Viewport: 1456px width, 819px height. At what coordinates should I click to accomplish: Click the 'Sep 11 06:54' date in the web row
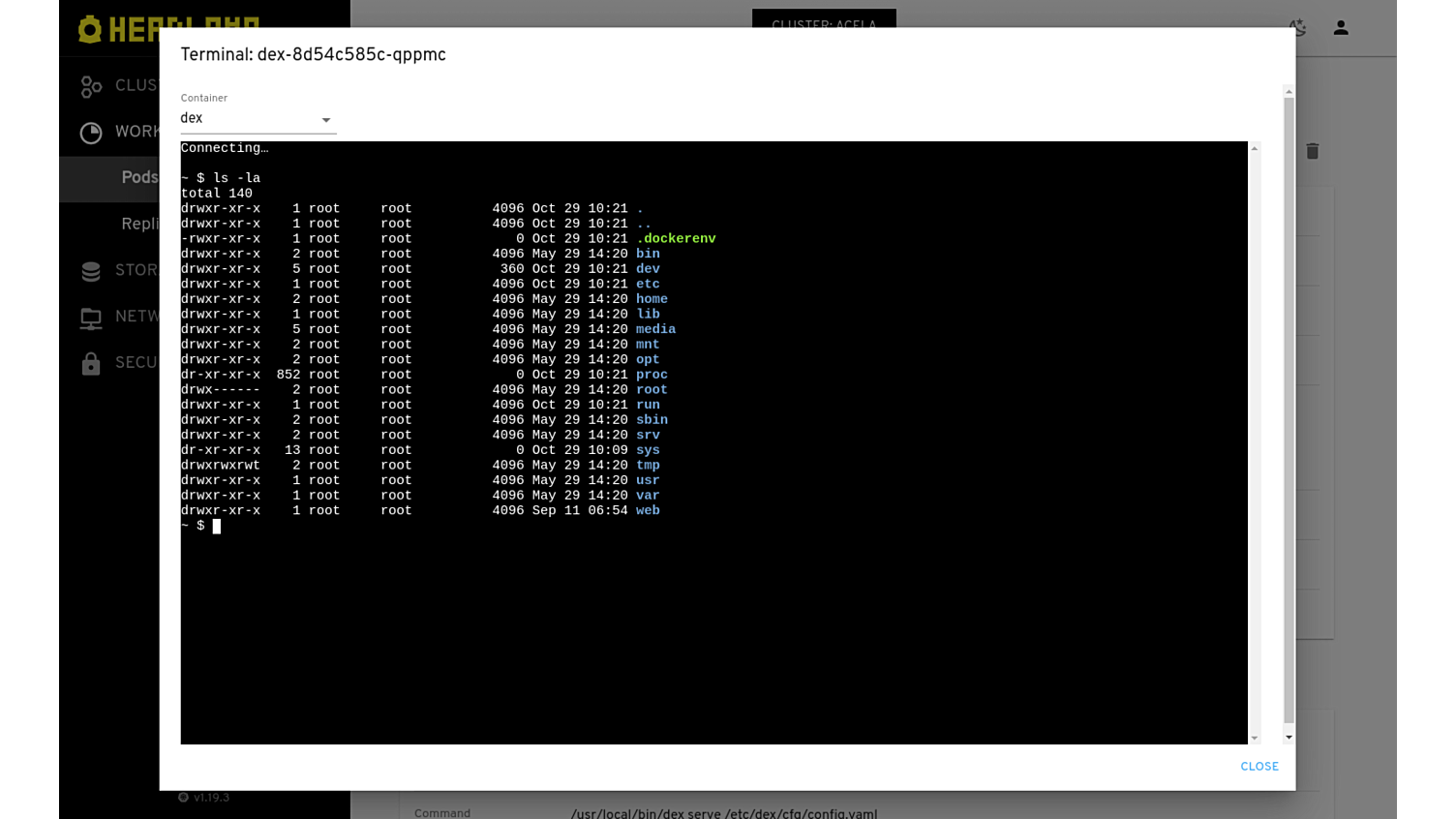[580, 511]
